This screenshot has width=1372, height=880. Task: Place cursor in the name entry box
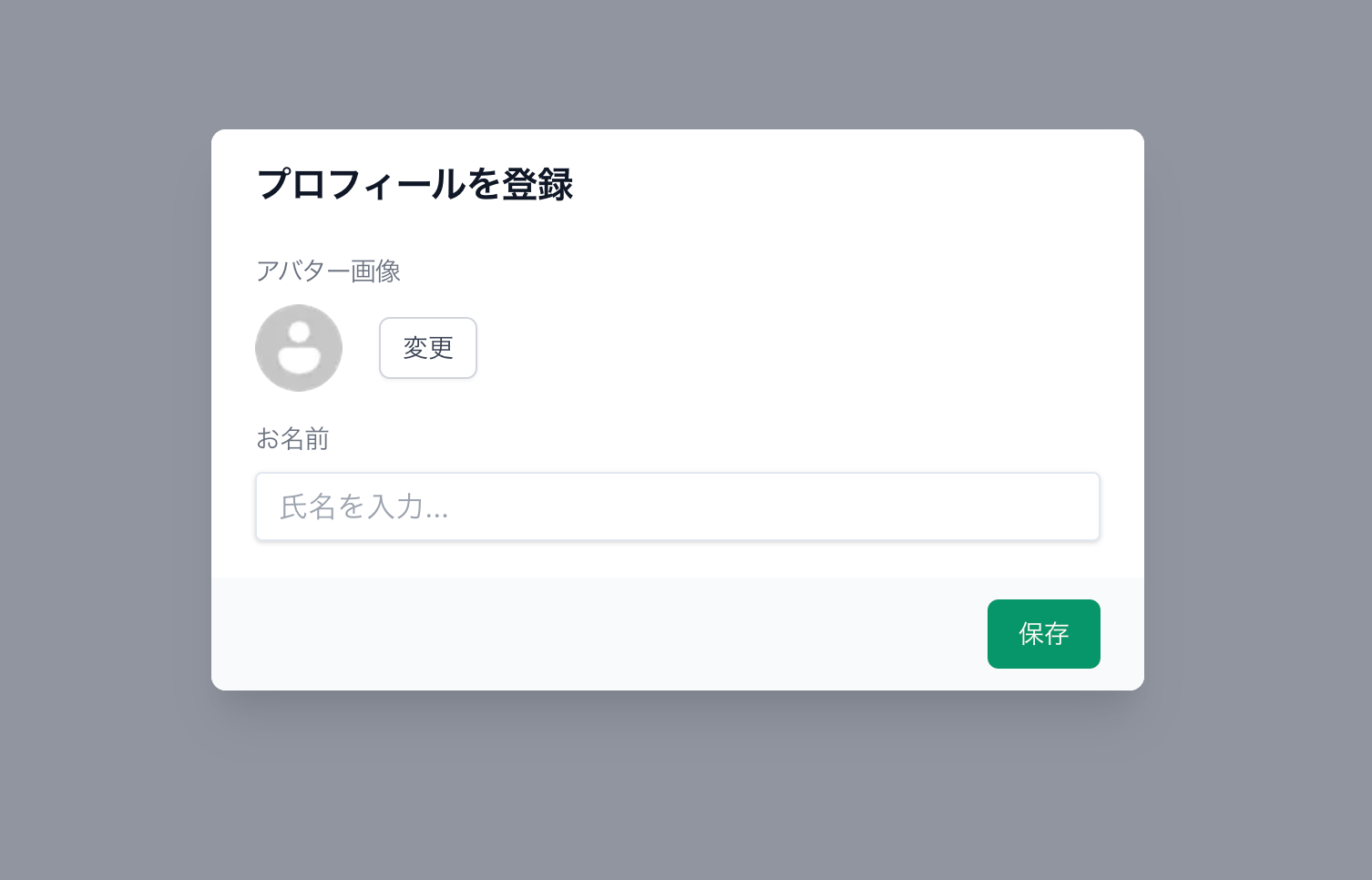(x=678, y=507)
